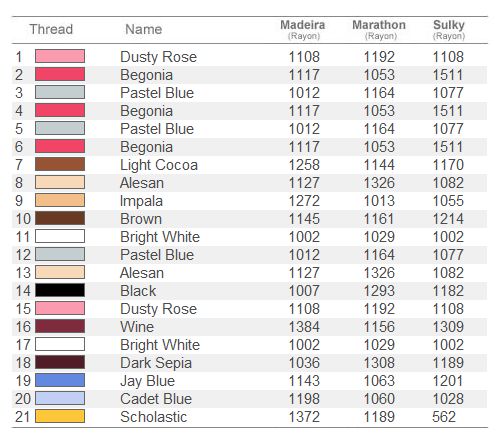
Task: Click Madeira code 1258 for Light Cocoa
Action: tap(304, 165)
